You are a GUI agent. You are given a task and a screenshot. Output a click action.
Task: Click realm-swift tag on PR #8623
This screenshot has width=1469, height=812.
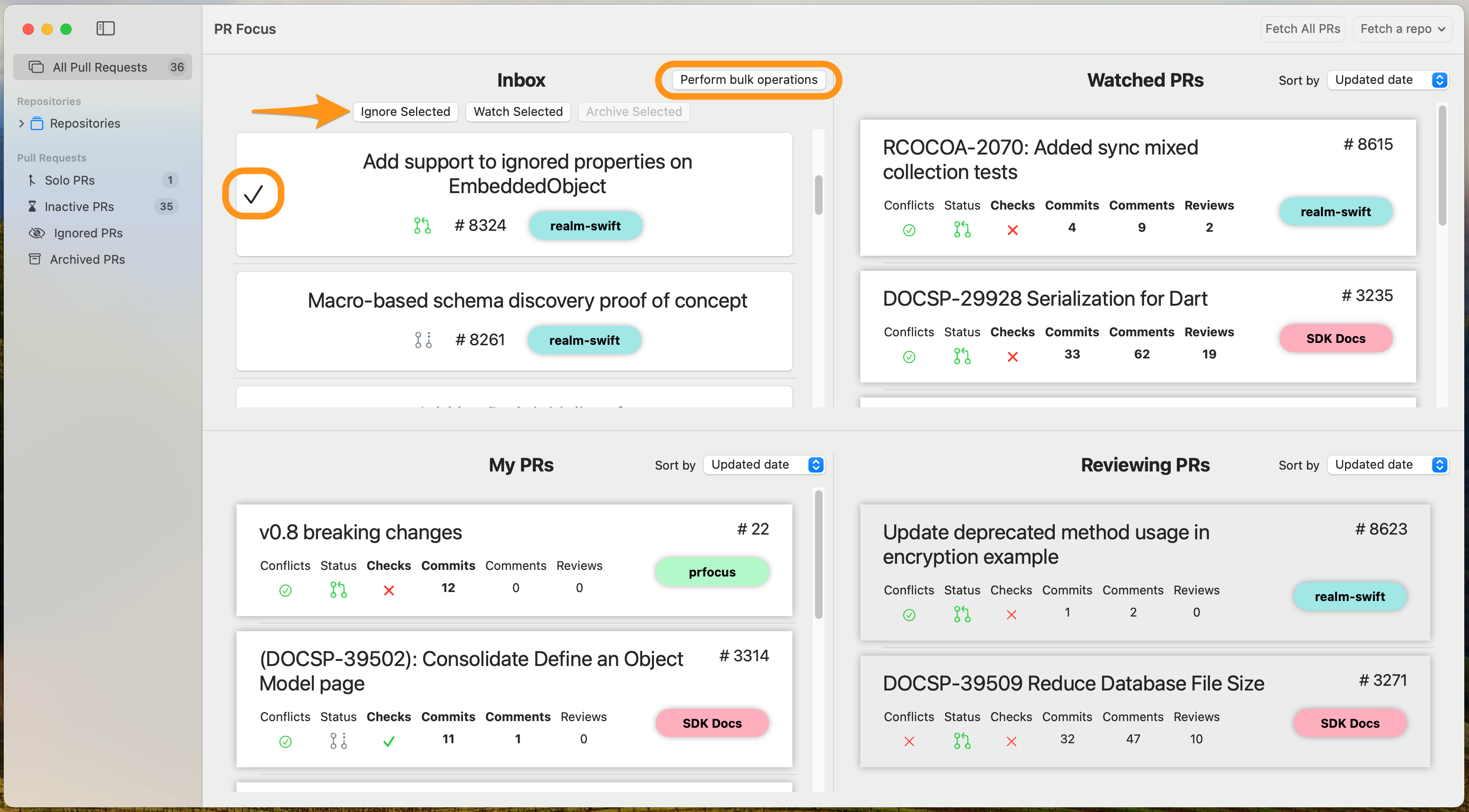point(1350,596)
